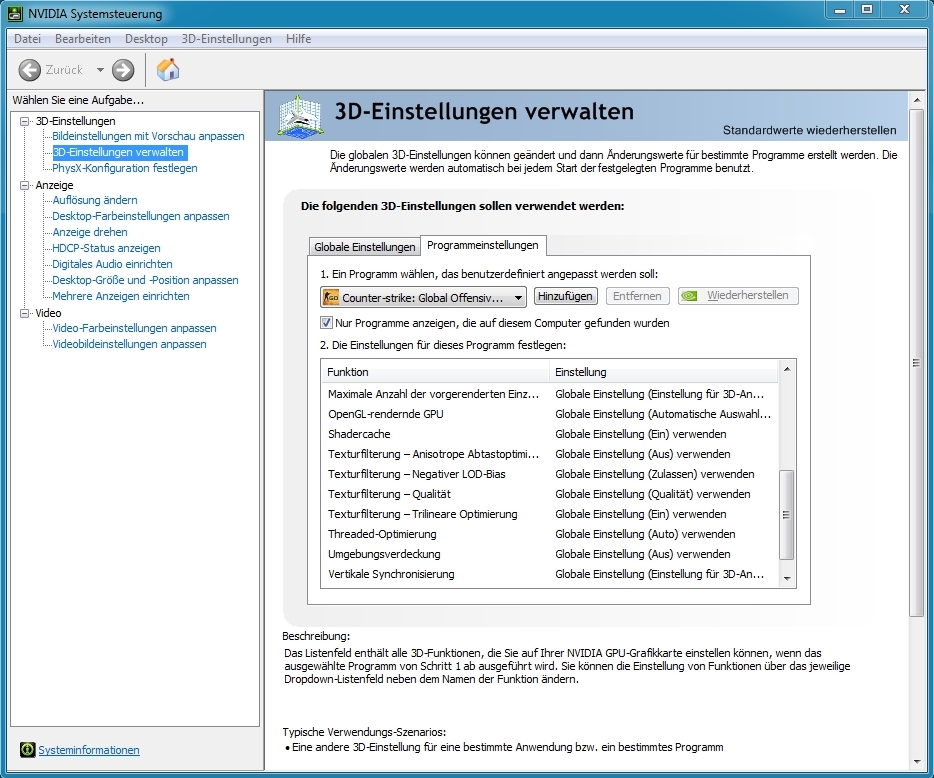Select Umgebungsverdeckung row
This screenshot has width=934, height=778.
550,554
